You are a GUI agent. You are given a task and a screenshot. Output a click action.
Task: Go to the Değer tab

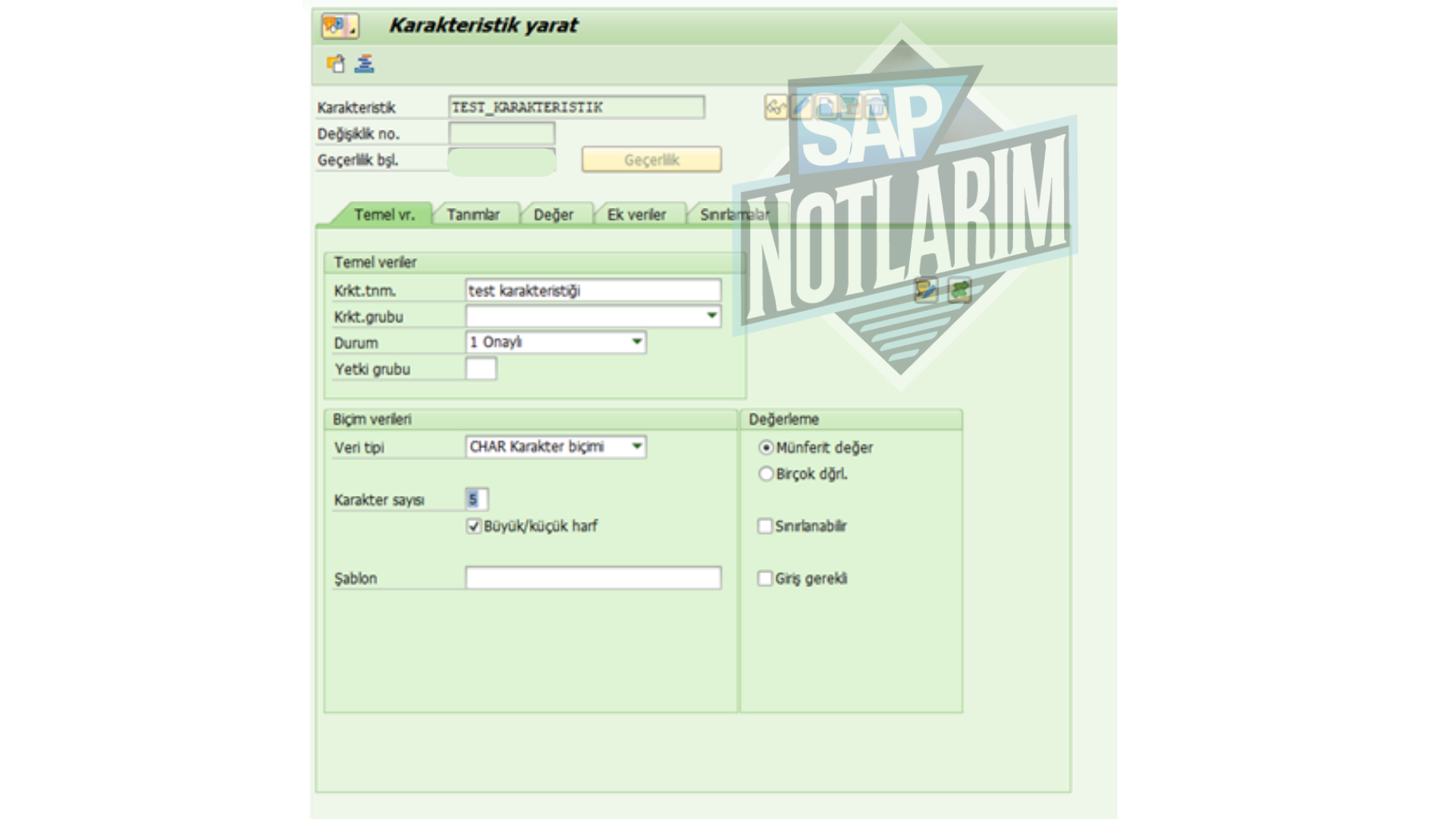(554, 215)
